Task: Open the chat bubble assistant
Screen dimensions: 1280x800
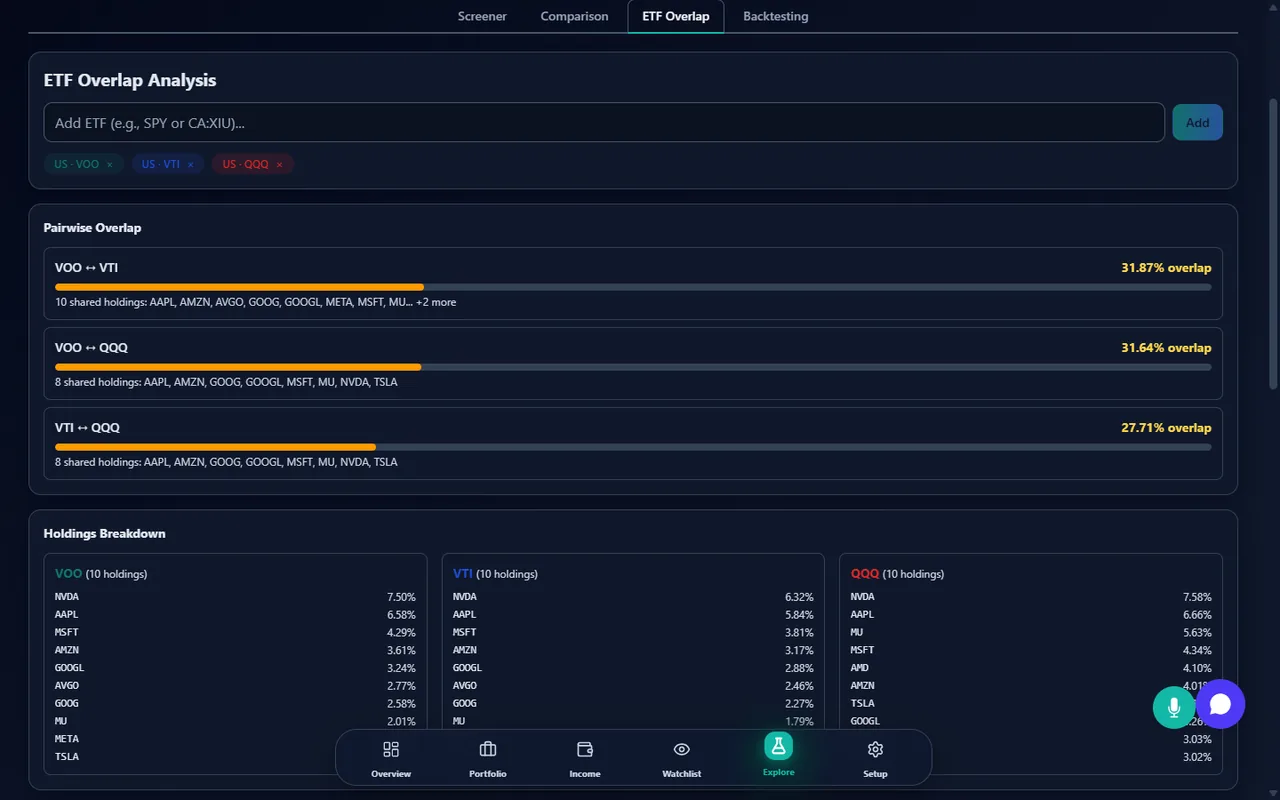Action: click(x=1220, y=704)
